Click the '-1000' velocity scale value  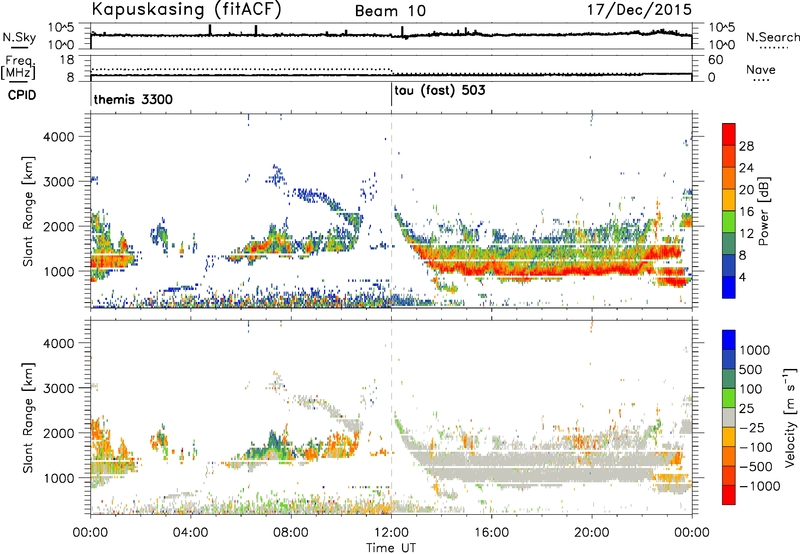point(759,486)
